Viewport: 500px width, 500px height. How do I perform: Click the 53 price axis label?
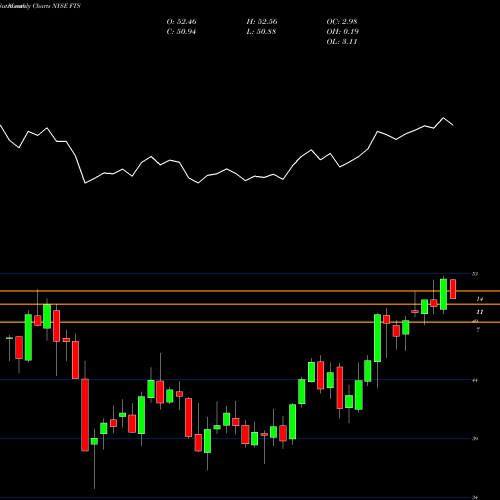(x=475, y=274)
